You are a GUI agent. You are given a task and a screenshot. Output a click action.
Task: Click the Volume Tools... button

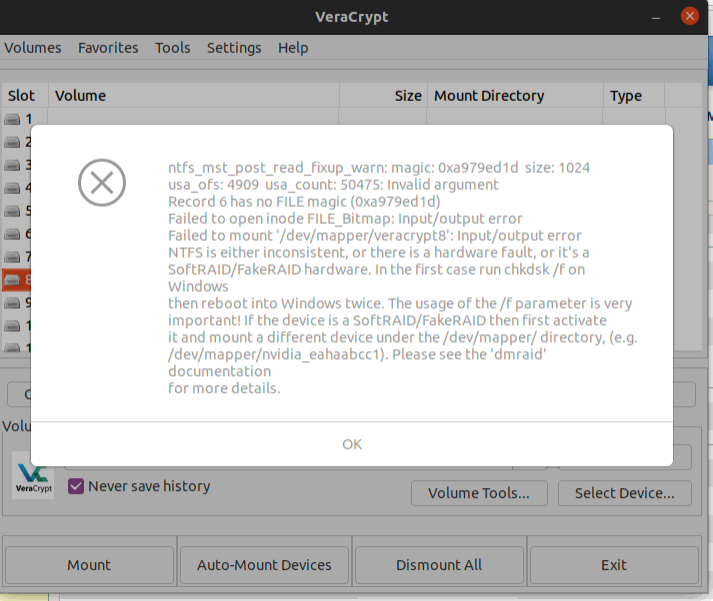(x=479, y=493)
